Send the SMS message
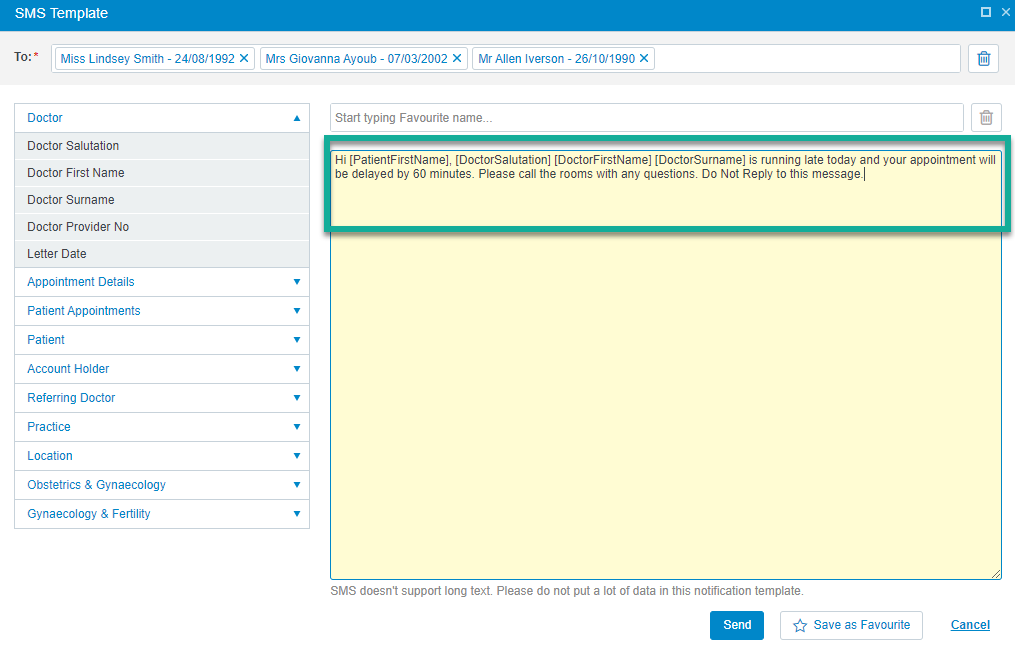Viewport: 1015px width, 645px height. [x=737, y=625]
